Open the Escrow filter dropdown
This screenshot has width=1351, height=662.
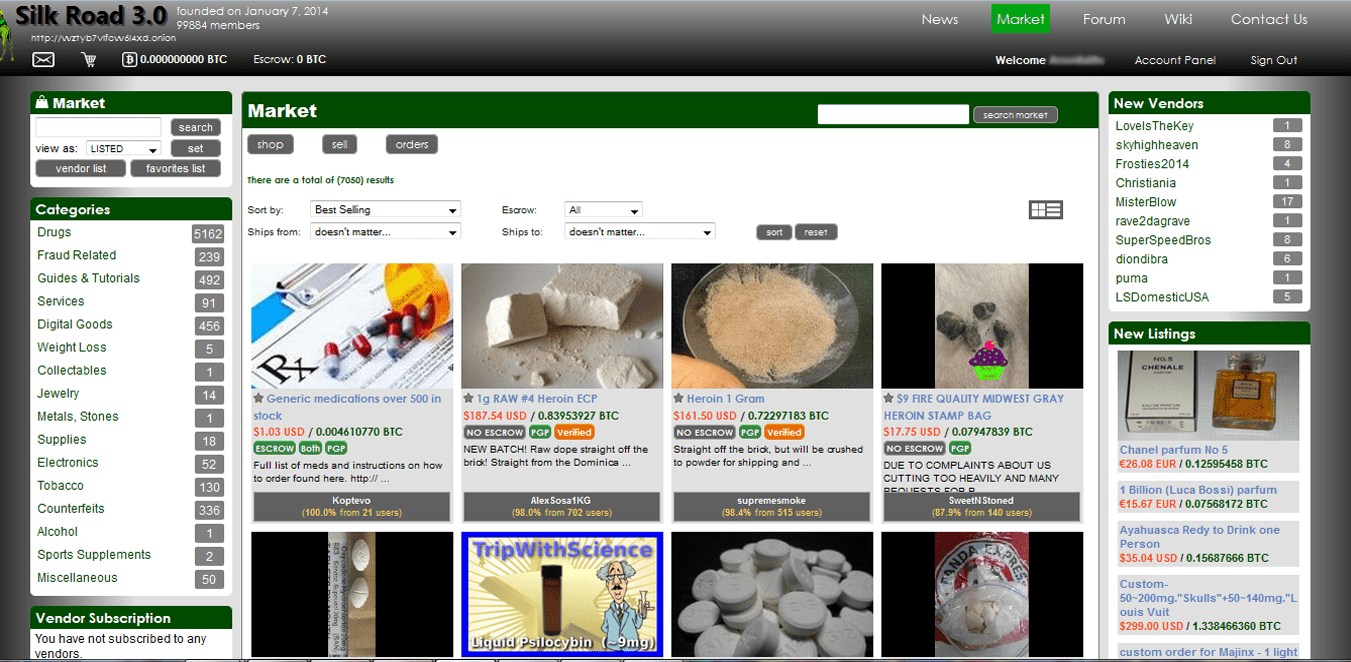coord(603,210)
